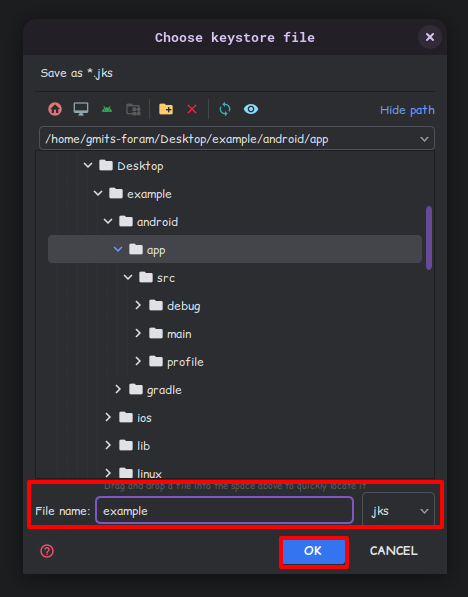Expand the gradle folder
Viewport: 468px width, 597px height.
118,389
